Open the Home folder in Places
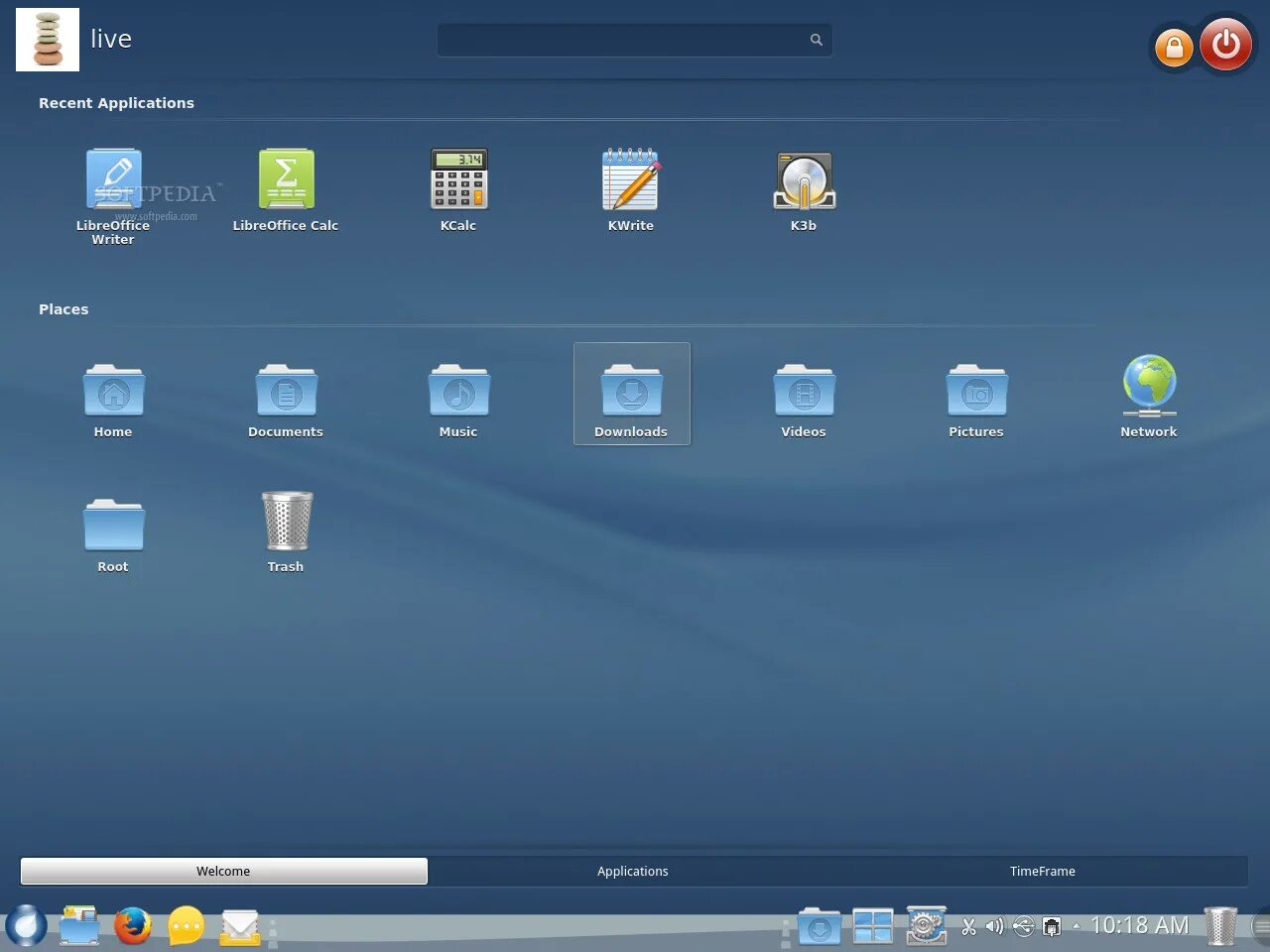Viewport: 1270px width, 952px height. [113, 400]
